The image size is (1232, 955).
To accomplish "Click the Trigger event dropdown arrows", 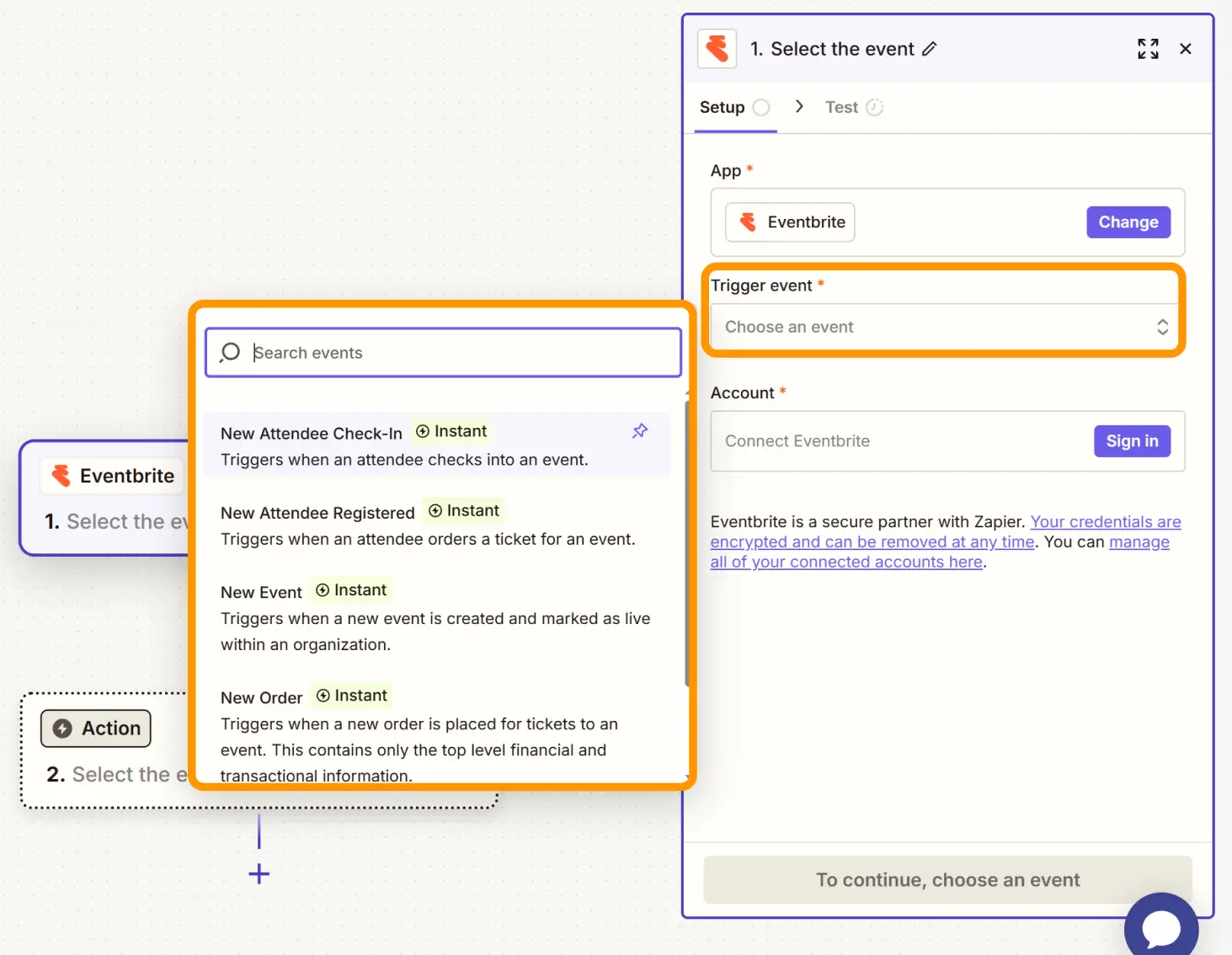I will [x=1162, y=327].
